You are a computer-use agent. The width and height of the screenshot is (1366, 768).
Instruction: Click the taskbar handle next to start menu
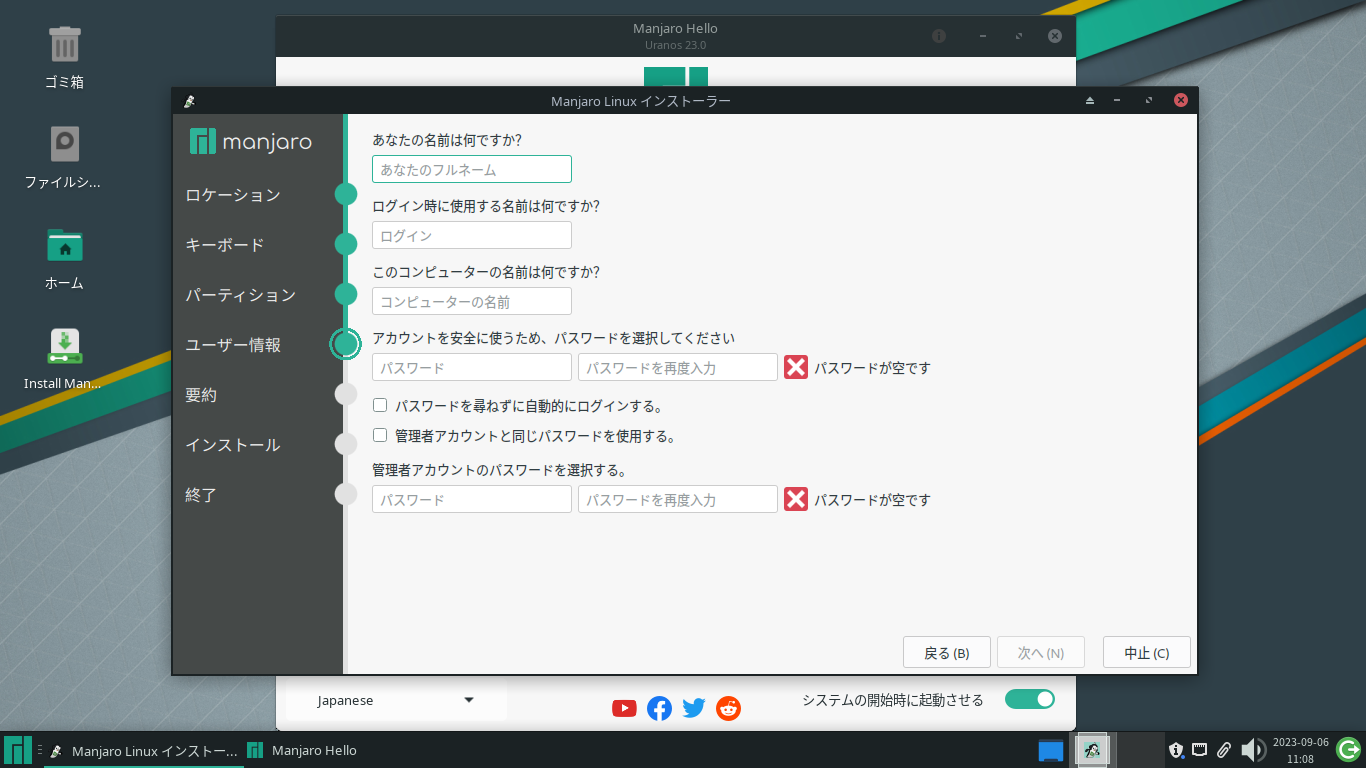pos(39,750)
